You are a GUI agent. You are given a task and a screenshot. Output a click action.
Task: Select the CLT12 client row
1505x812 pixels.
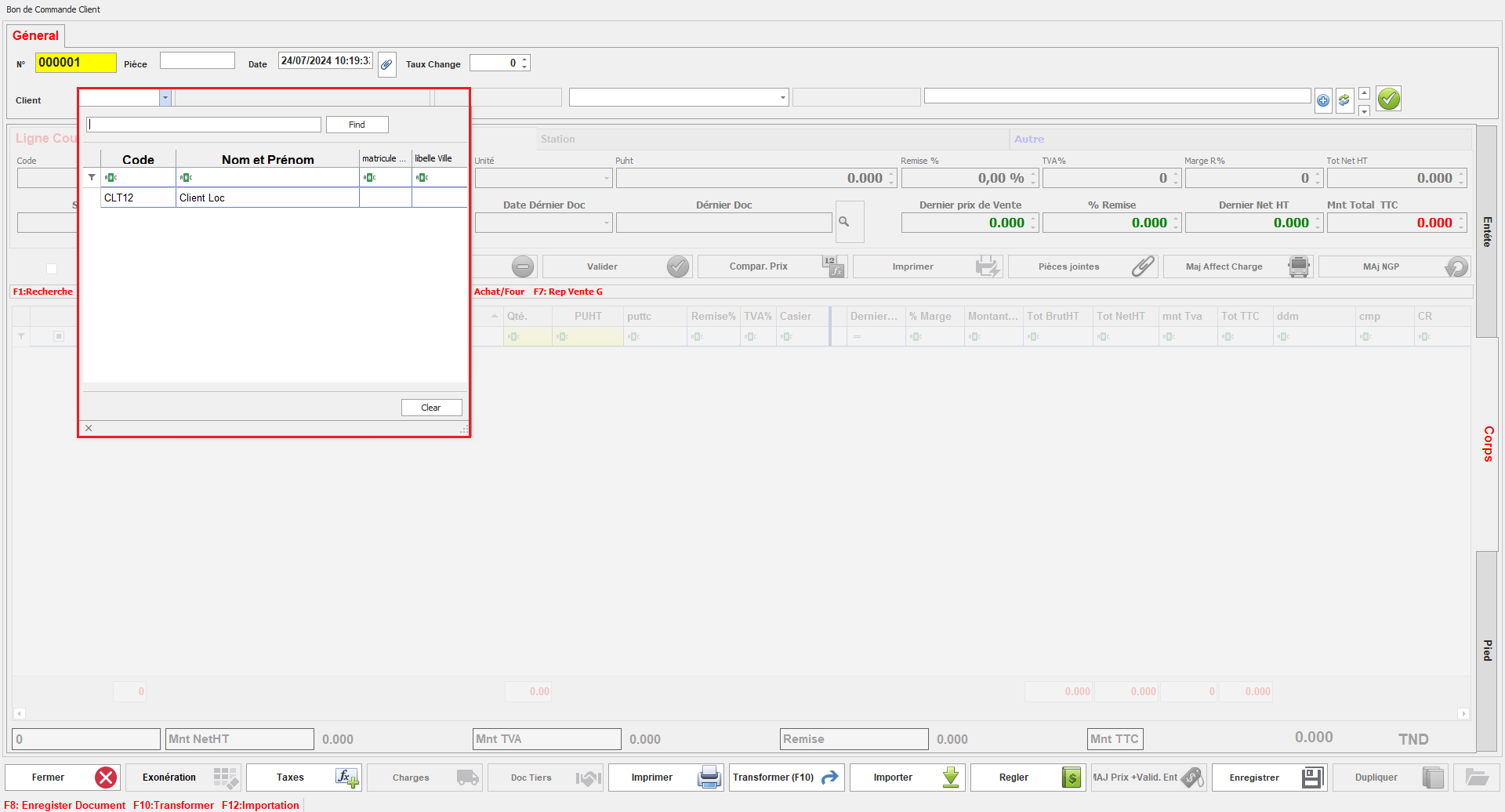(275, 198)
